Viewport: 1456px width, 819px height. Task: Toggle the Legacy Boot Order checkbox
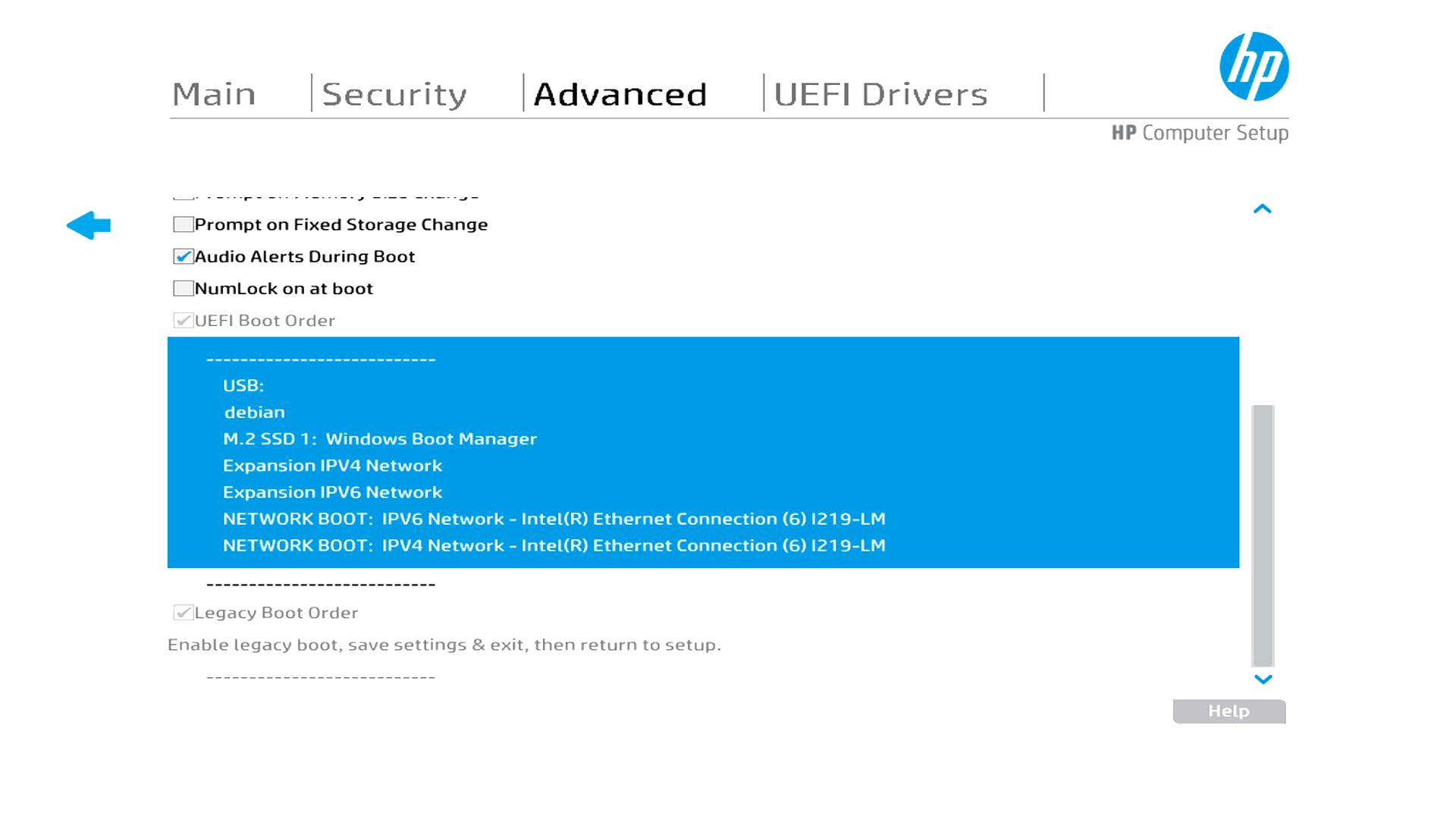tap(183, 613)
